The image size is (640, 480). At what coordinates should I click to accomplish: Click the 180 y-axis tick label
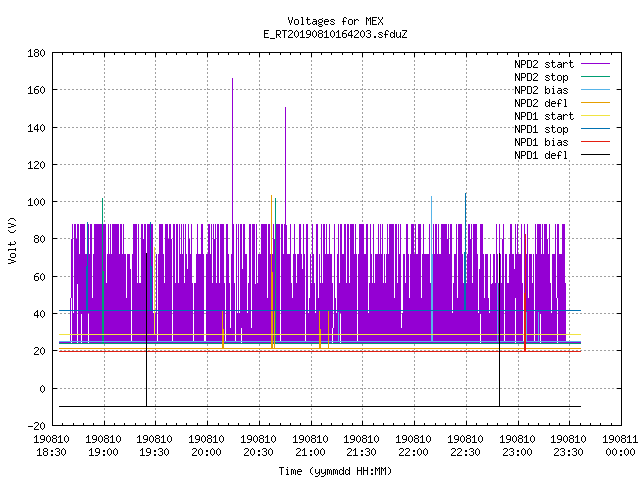point(36,53)
